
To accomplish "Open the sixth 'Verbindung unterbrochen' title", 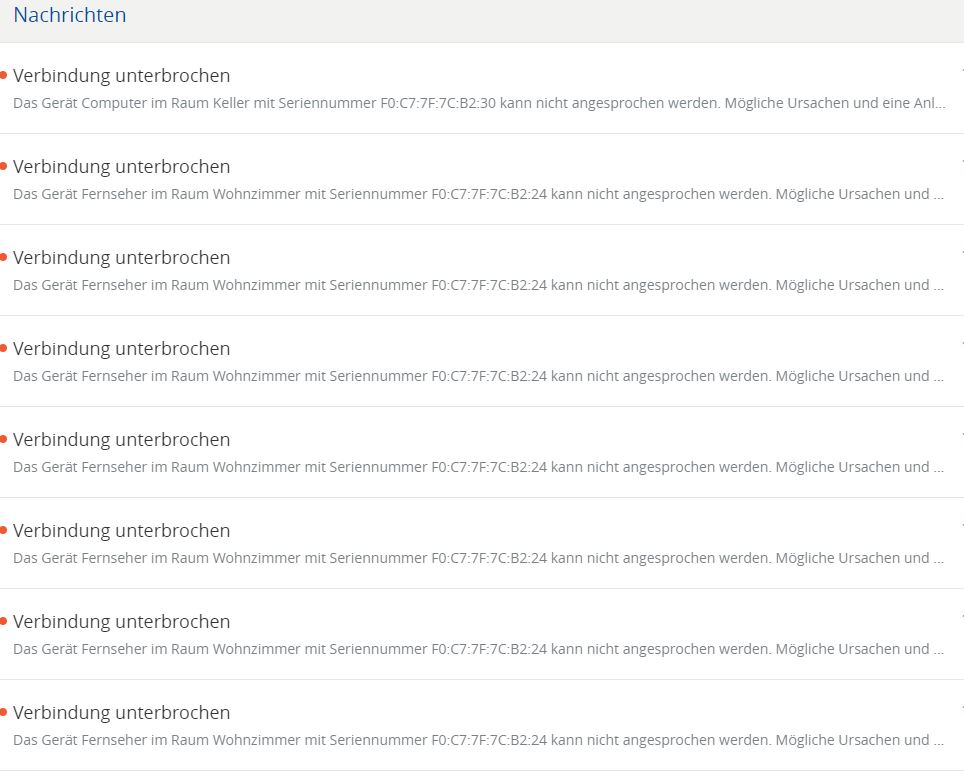I will 121,531.
